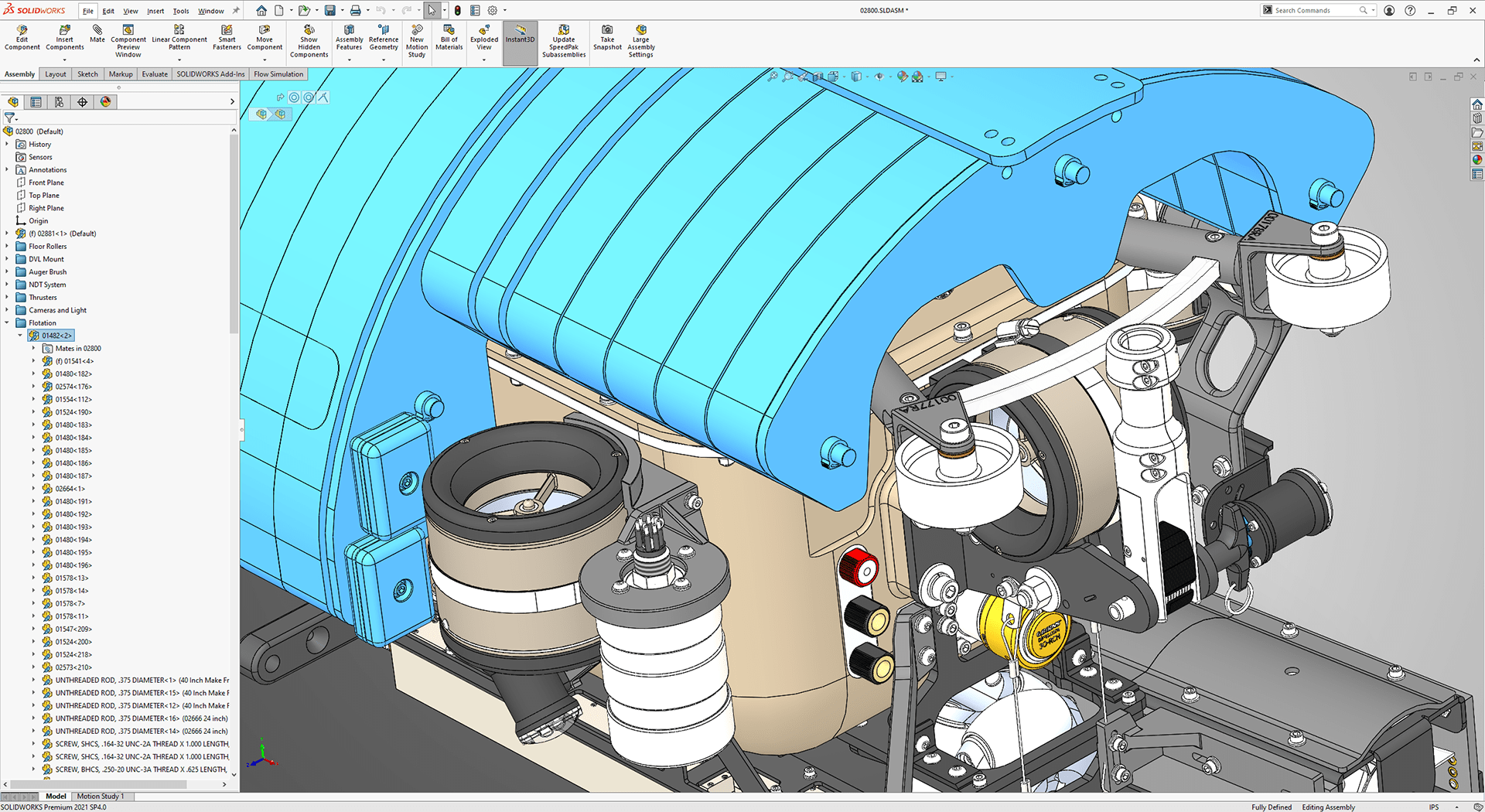Image resolution: width=1485 pixels, height=812 pixels.
Task: Select Zoom to Fit in heads-up toolbar
Action: point(773,77)
